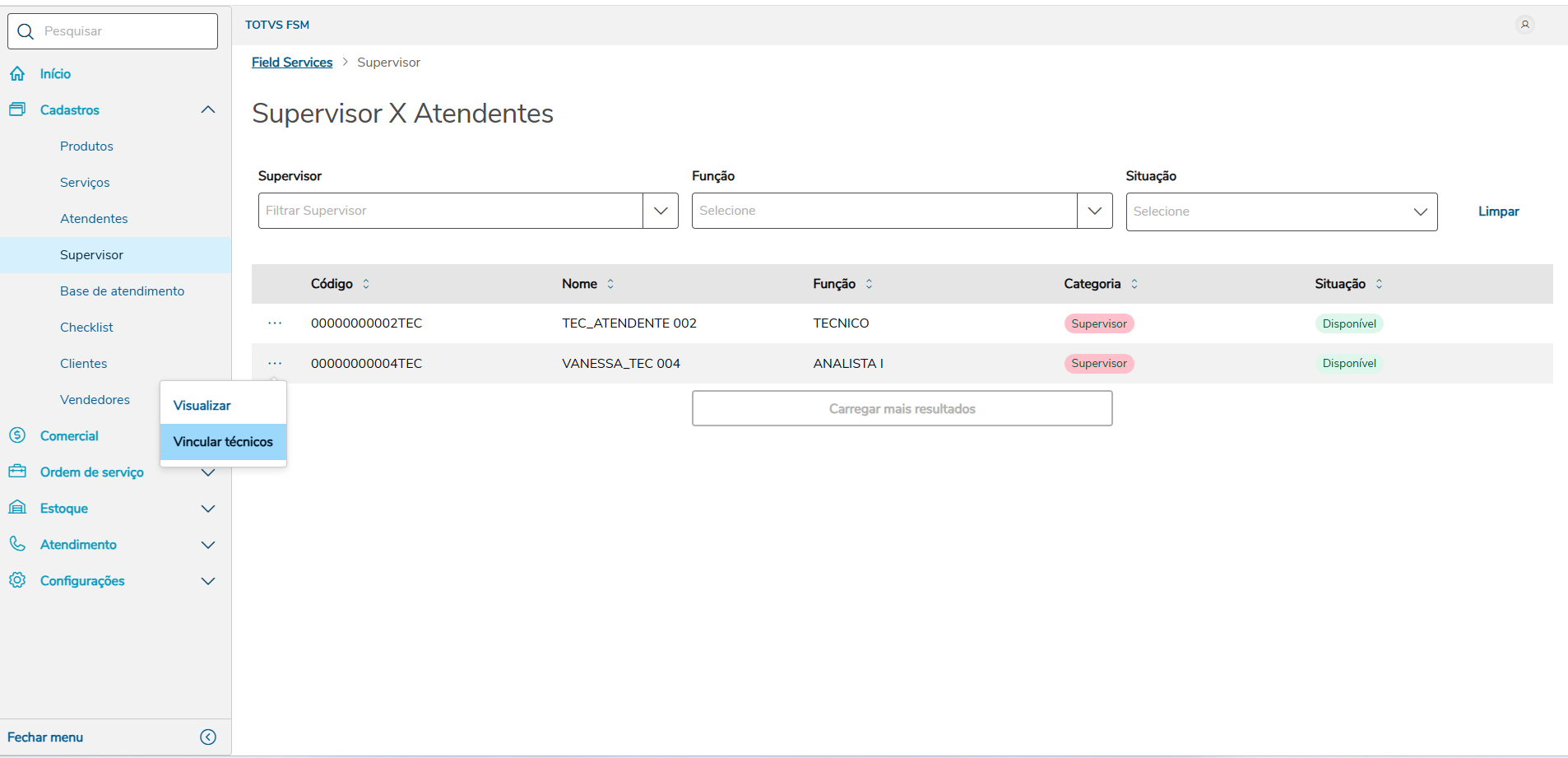1568x758 pixels.
Task: Click the Estoque warehouse icon
Action: coord(17,508)
